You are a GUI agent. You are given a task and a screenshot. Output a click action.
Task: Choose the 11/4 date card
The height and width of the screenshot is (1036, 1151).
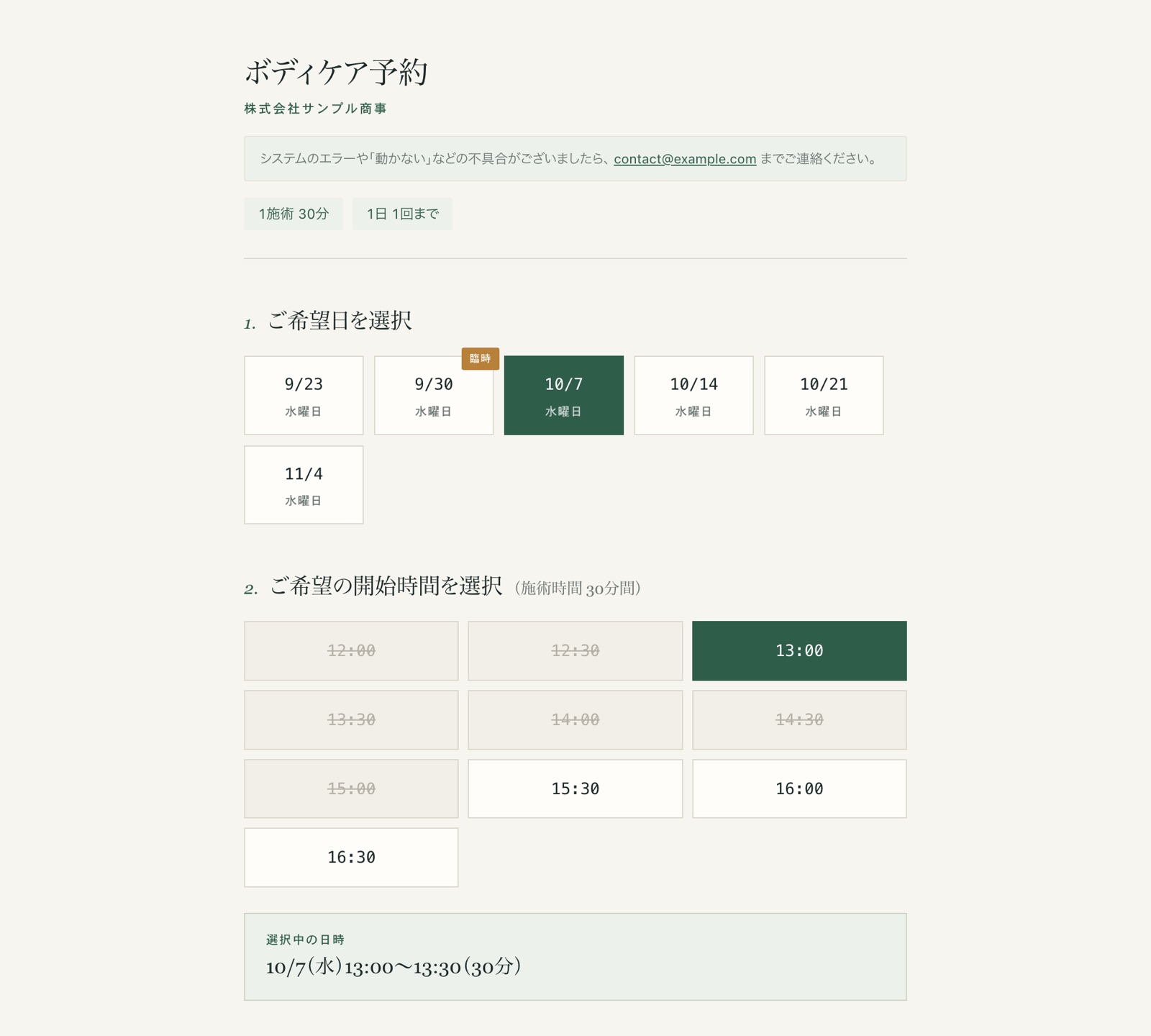pyautogui.click(x=304, y=485)
